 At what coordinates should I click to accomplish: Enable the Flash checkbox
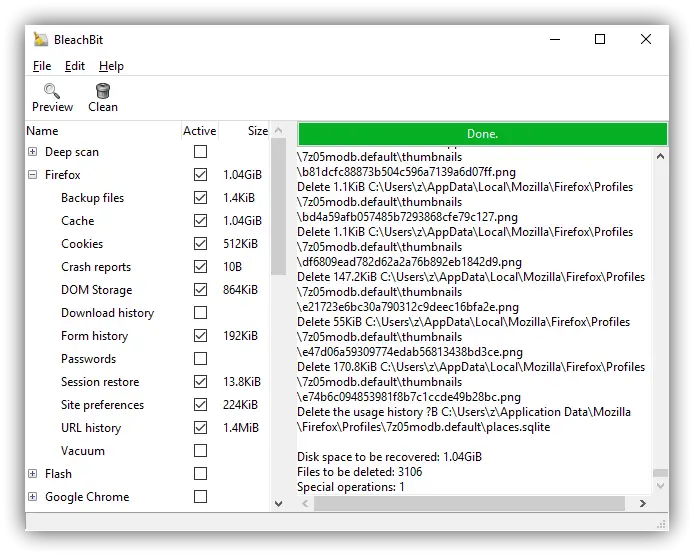[200, 474]
